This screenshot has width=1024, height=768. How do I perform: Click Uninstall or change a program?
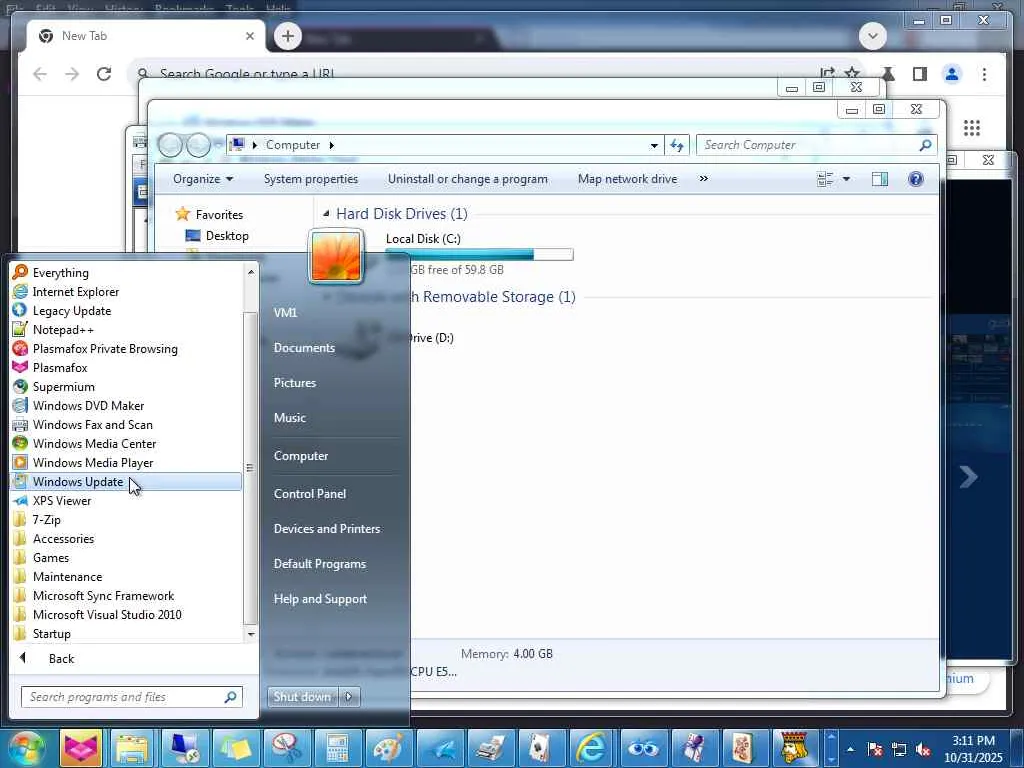pyautogui.click(x=468, y=179)
